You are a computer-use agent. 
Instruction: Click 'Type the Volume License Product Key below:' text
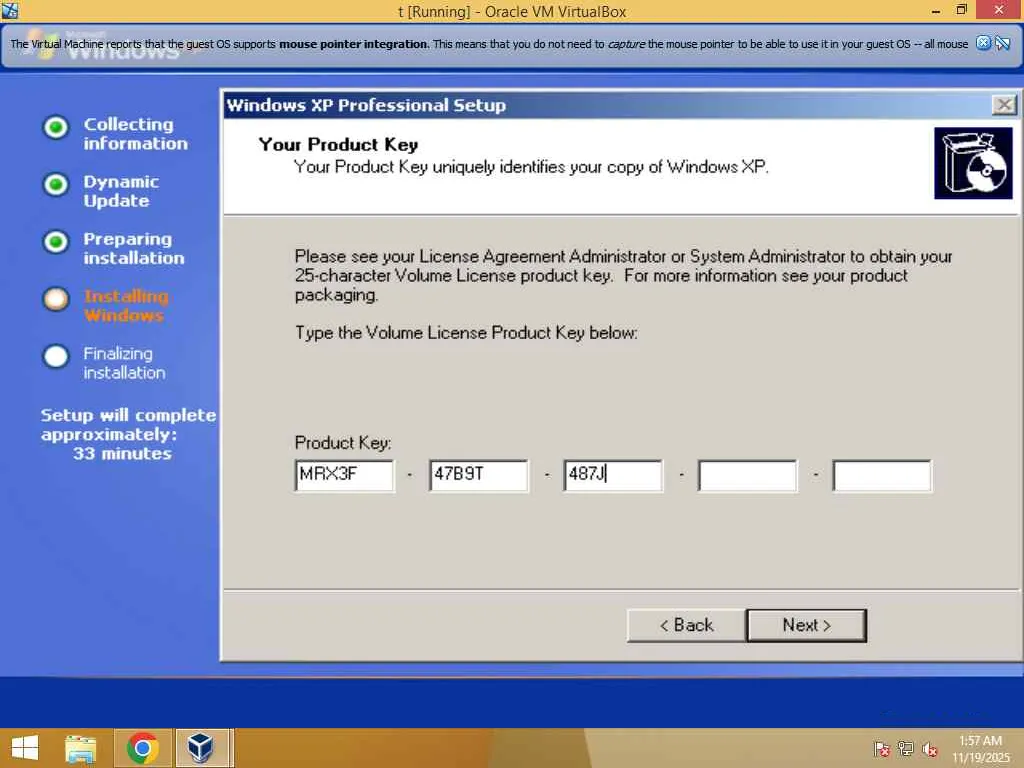[466, 333]
